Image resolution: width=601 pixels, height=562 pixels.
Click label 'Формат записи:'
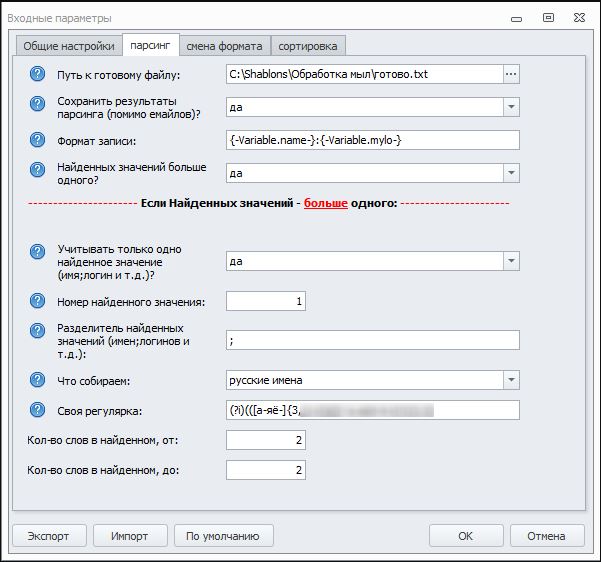click(97, 141)
